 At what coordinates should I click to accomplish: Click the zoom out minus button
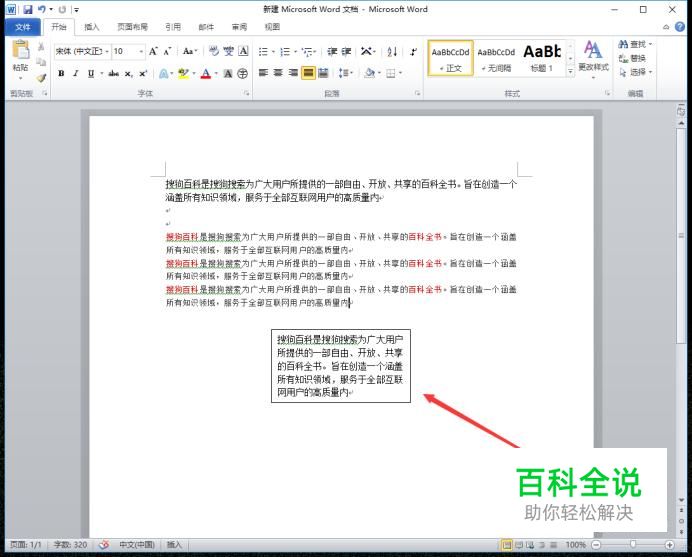[596, 545]
